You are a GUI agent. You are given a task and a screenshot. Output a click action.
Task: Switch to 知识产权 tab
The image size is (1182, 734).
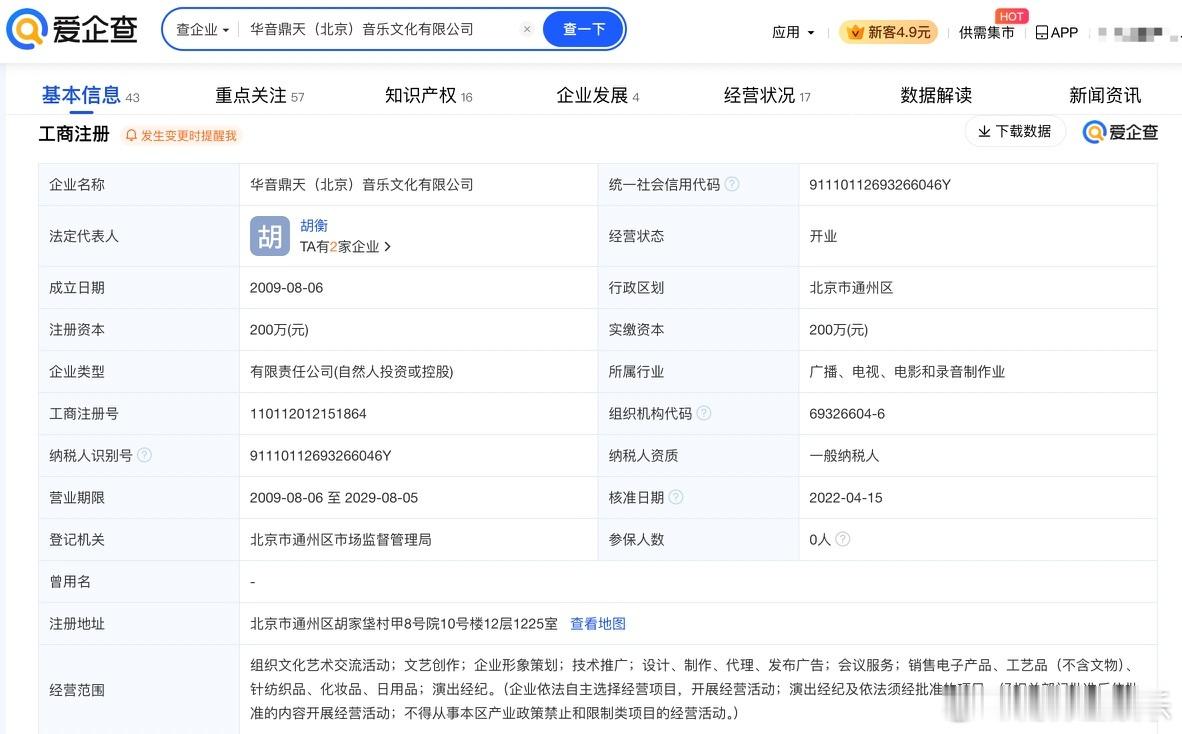pyautogui.click(x=428, y=95)
